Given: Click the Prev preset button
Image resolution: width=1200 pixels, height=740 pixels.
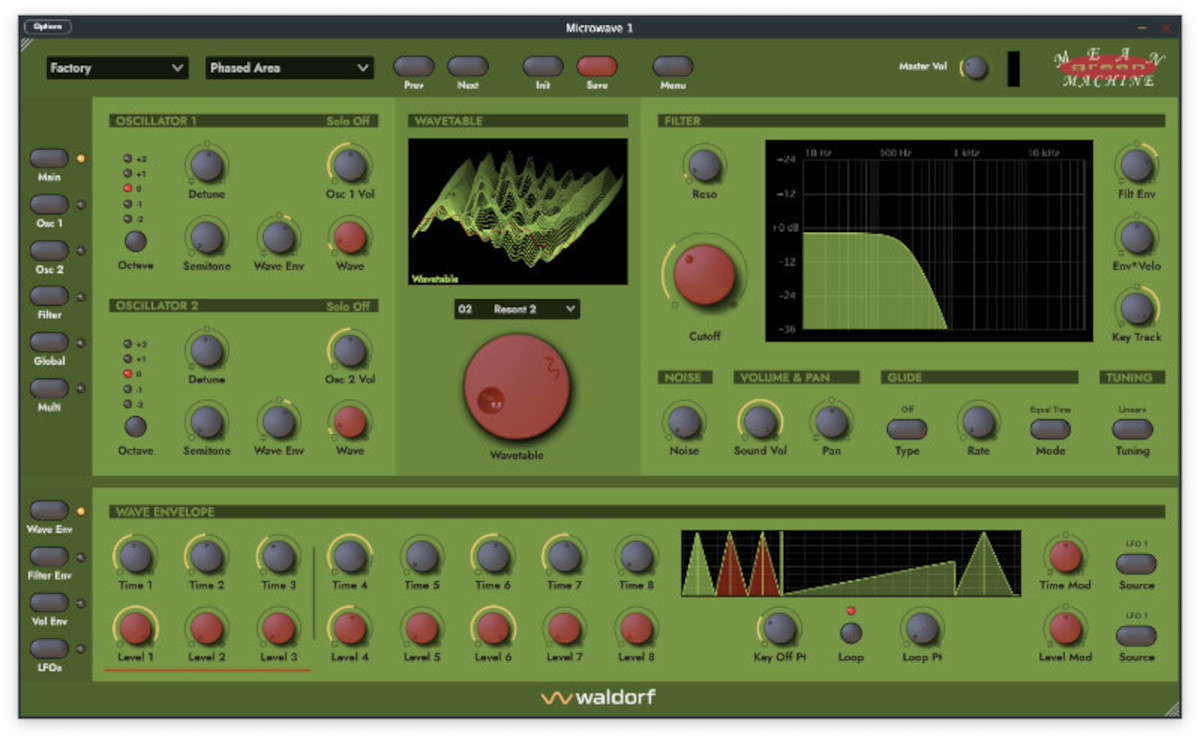Looking at the screenshot, I should point(414,66).
